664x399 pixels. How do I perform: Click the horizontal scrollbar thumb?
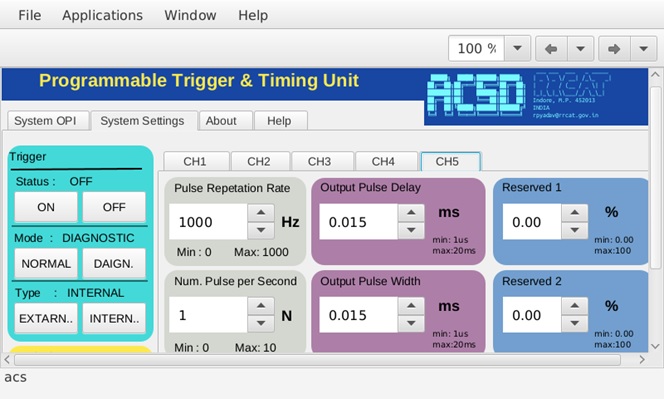point(317,360)
